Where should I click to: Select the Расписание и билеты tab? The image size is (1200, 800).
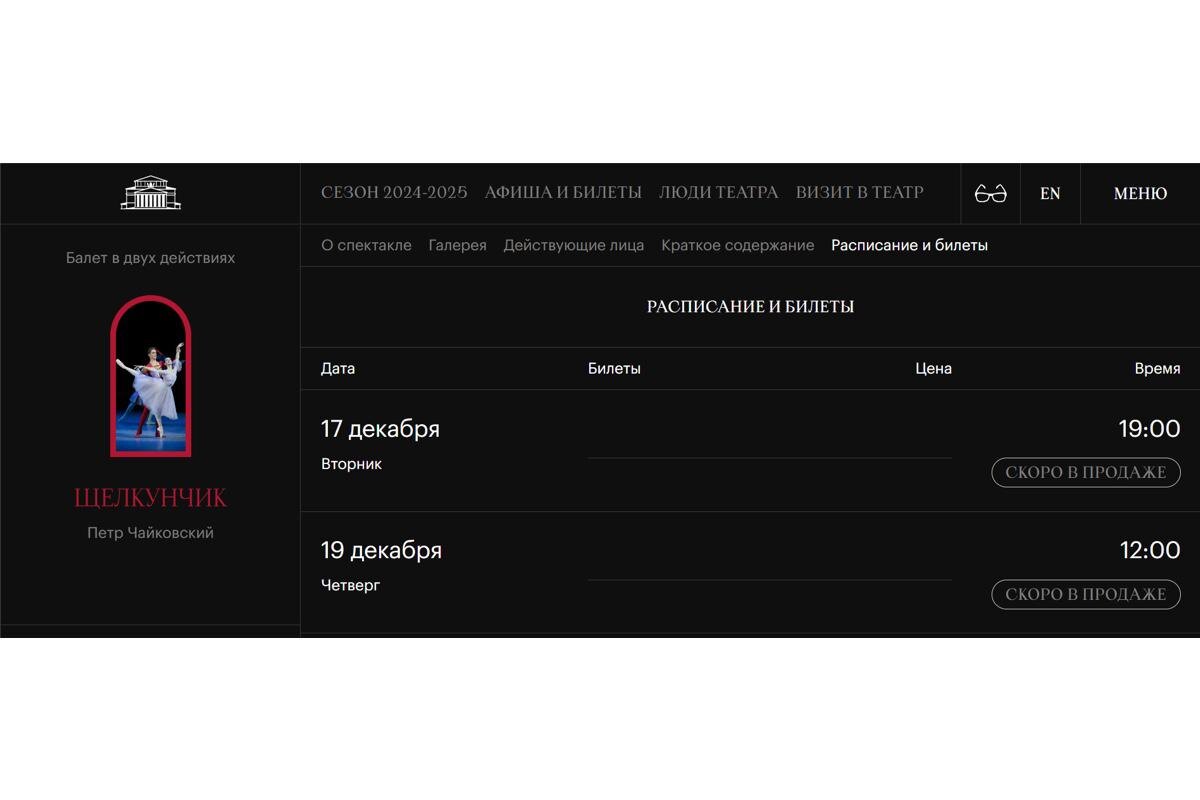[x=910, y=245]
